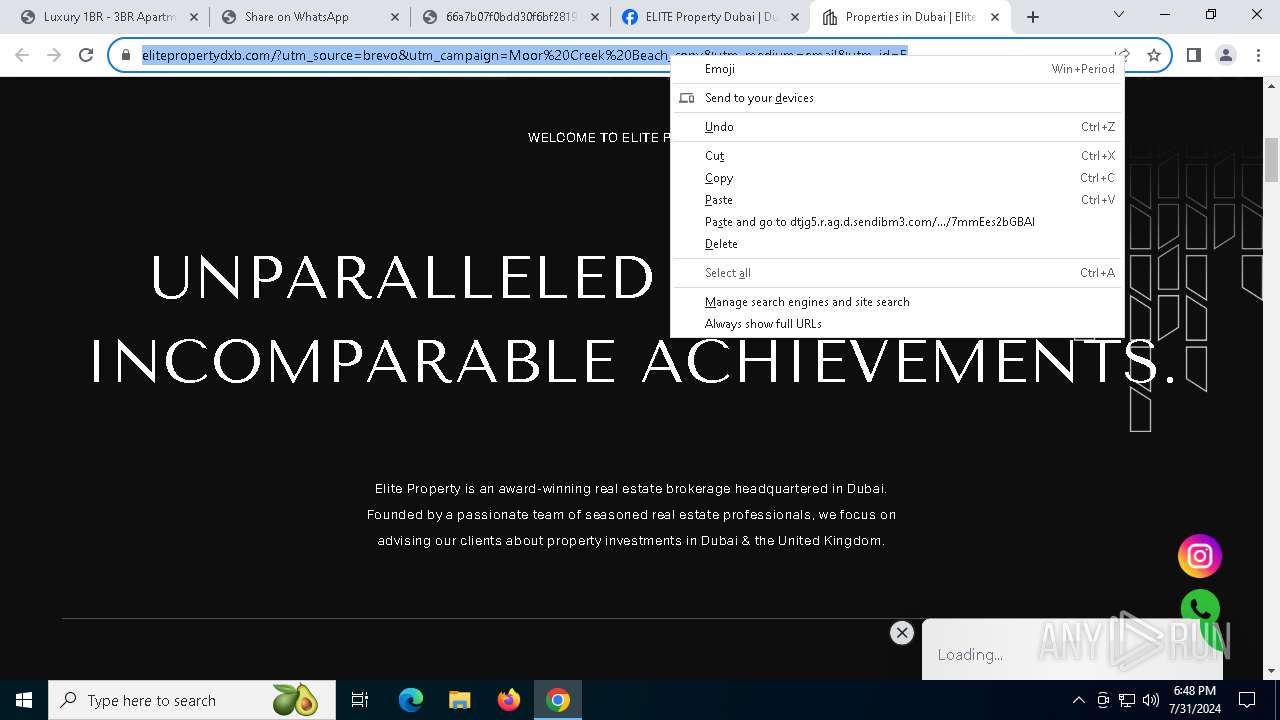The width and height of the screenshot is (1280, 720).
Task: Go back using the back arrow
Action: 22,55
